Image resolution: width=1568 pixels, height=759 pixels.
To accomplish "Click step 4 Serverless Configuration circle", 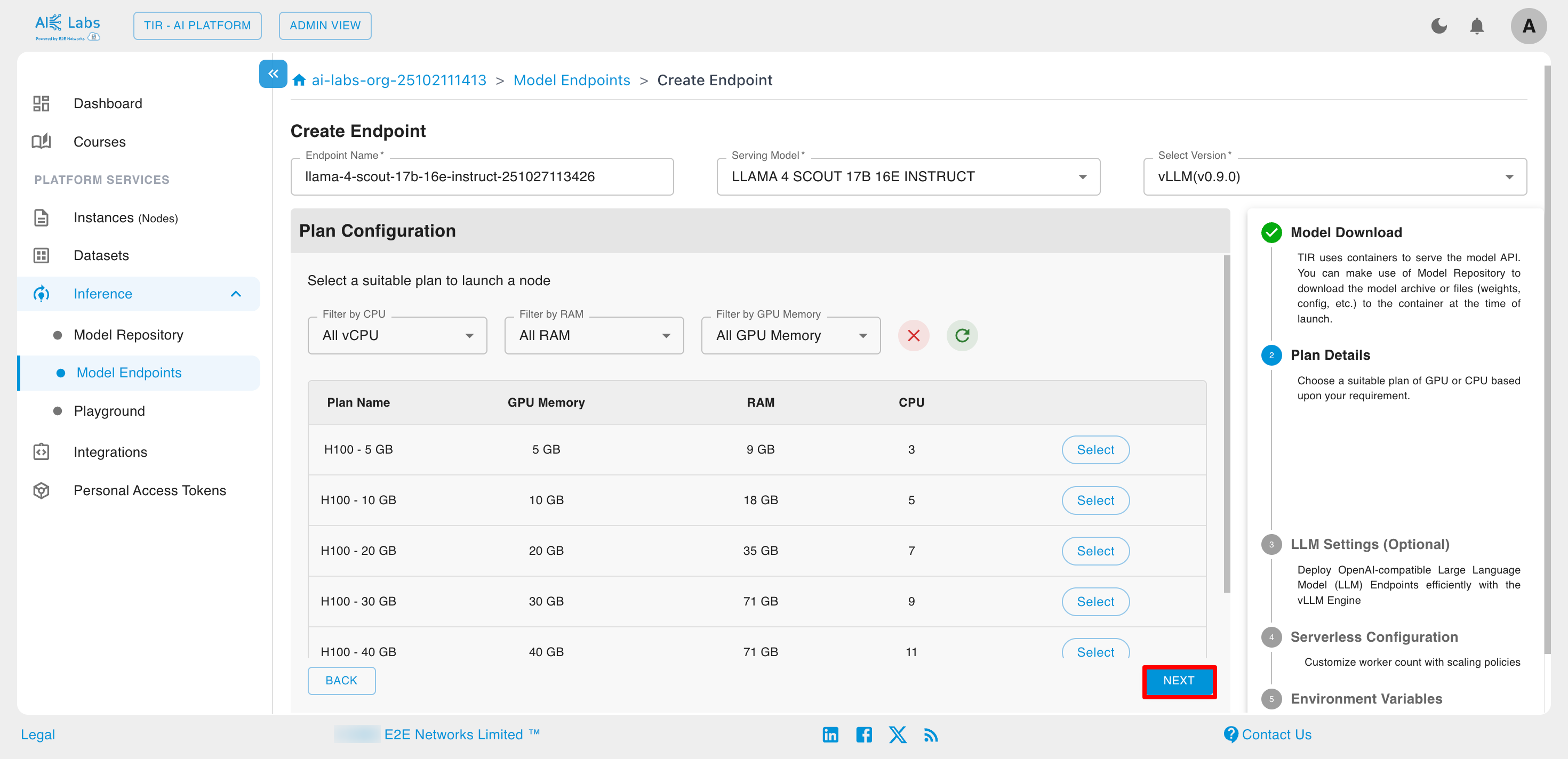I will coord(1271,637).
